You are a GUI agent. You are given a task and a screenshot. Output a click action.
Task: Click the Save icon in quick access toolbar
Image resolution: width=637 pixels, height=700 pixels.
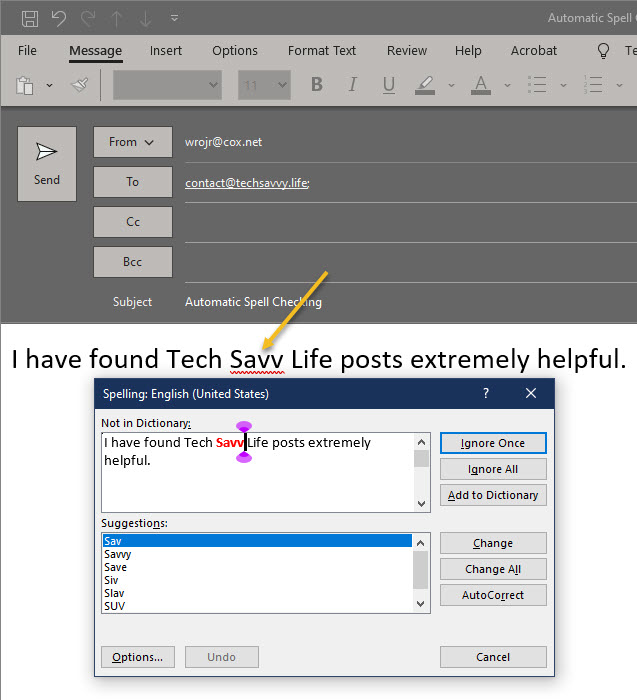pyautogui.click(x=30, y=19)
